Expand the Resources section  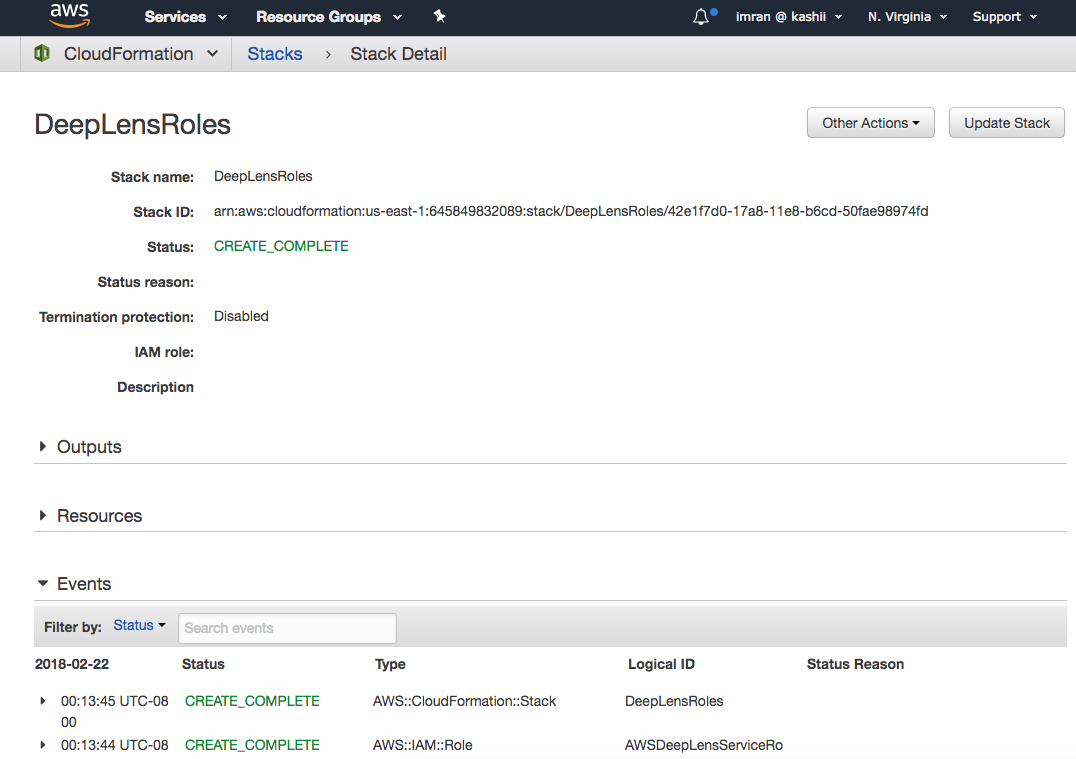[43, 515]
